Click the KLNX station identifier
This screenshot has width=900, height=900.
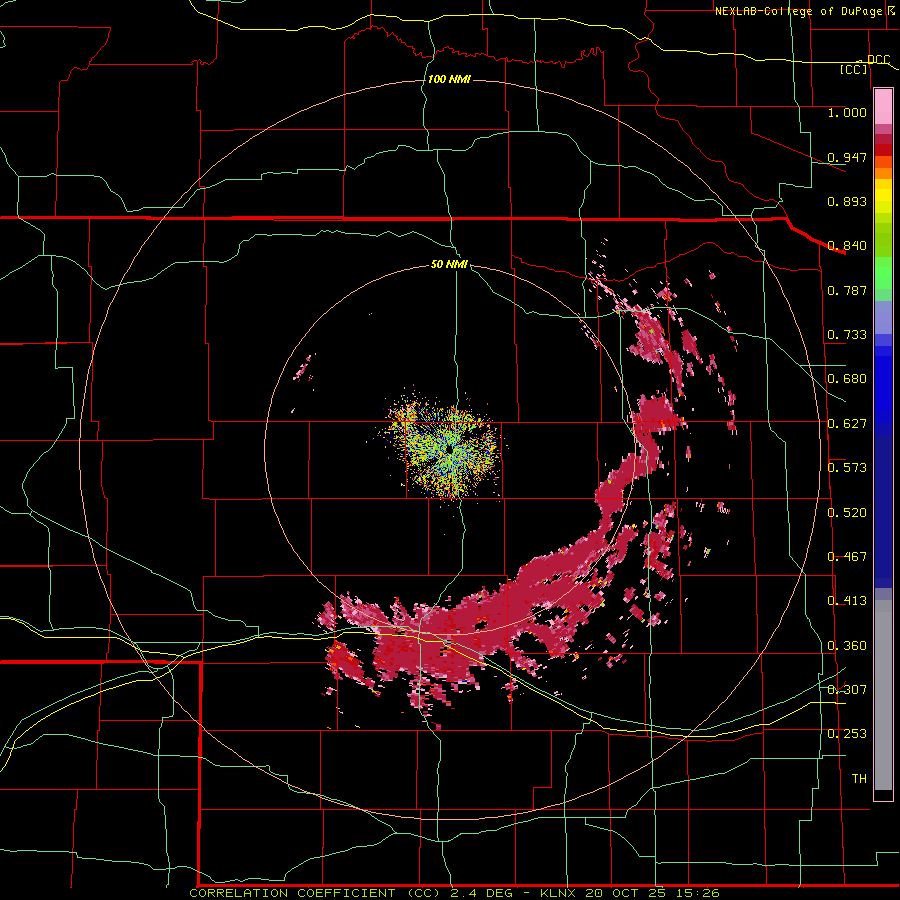[x=558, y=893]
